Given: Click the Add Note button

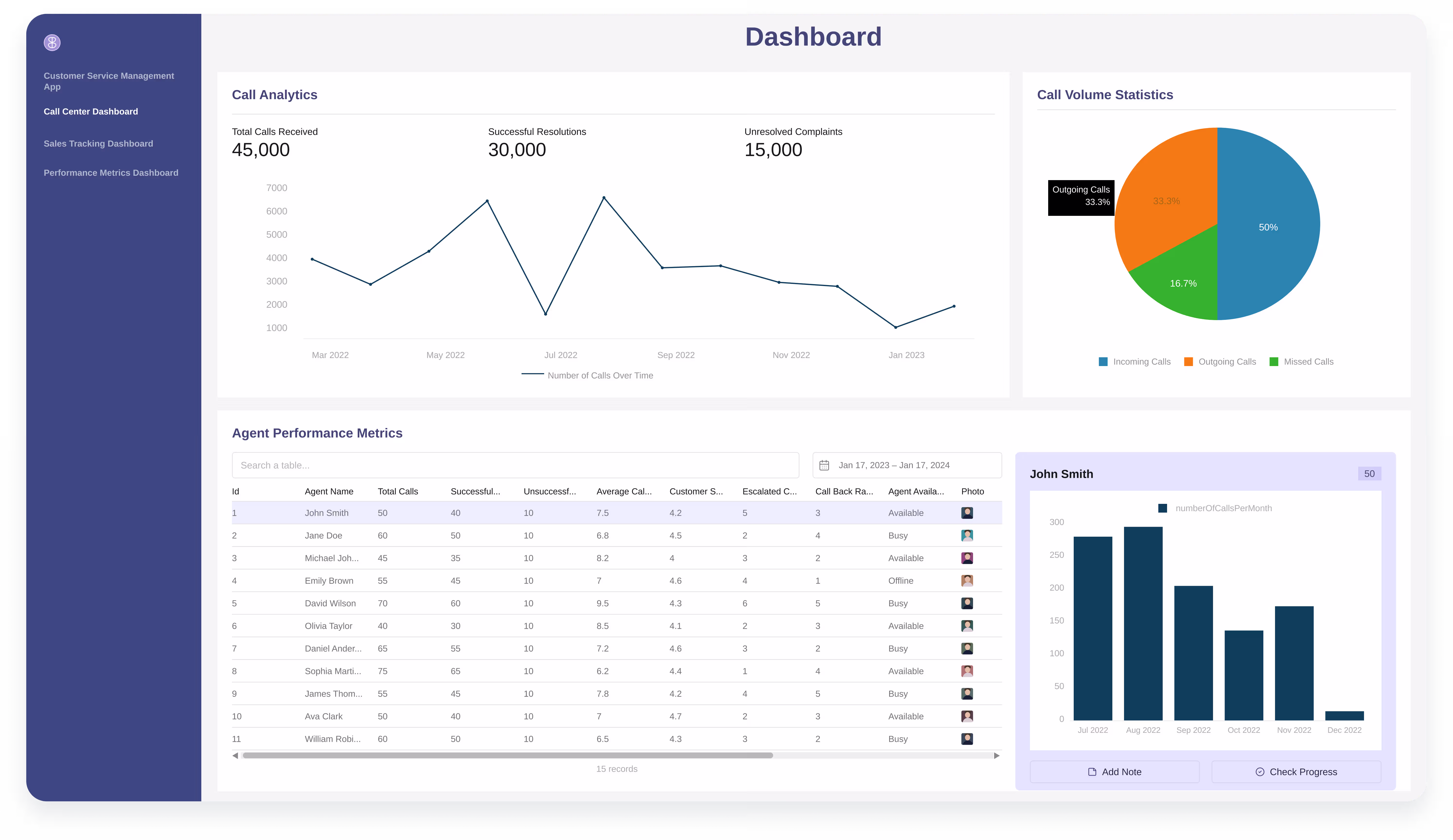Looking at the screenshot, I should pyautogui.click(x=1114, y=771).
